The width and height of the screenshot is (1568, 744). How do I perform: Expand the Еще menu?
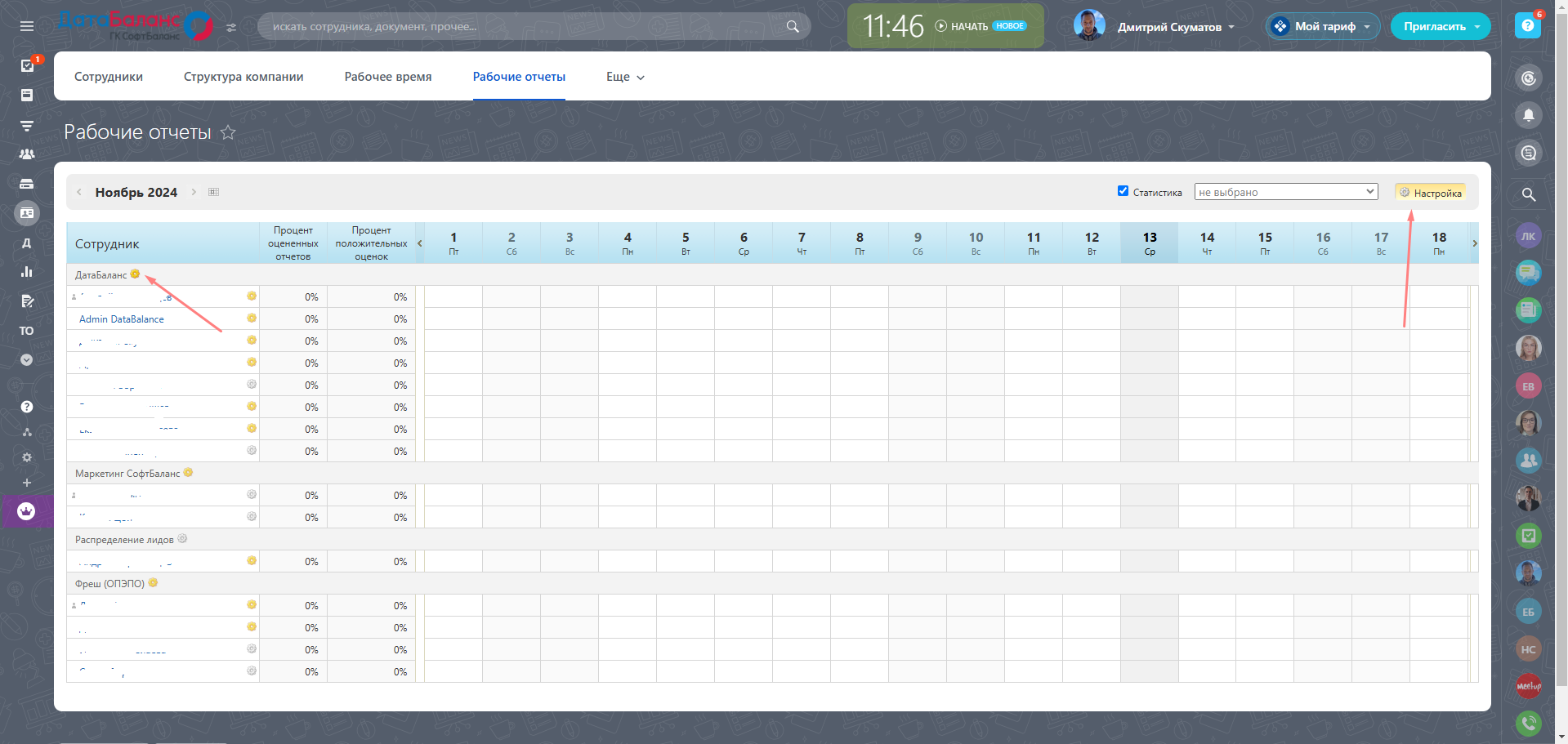coord(625,77)
